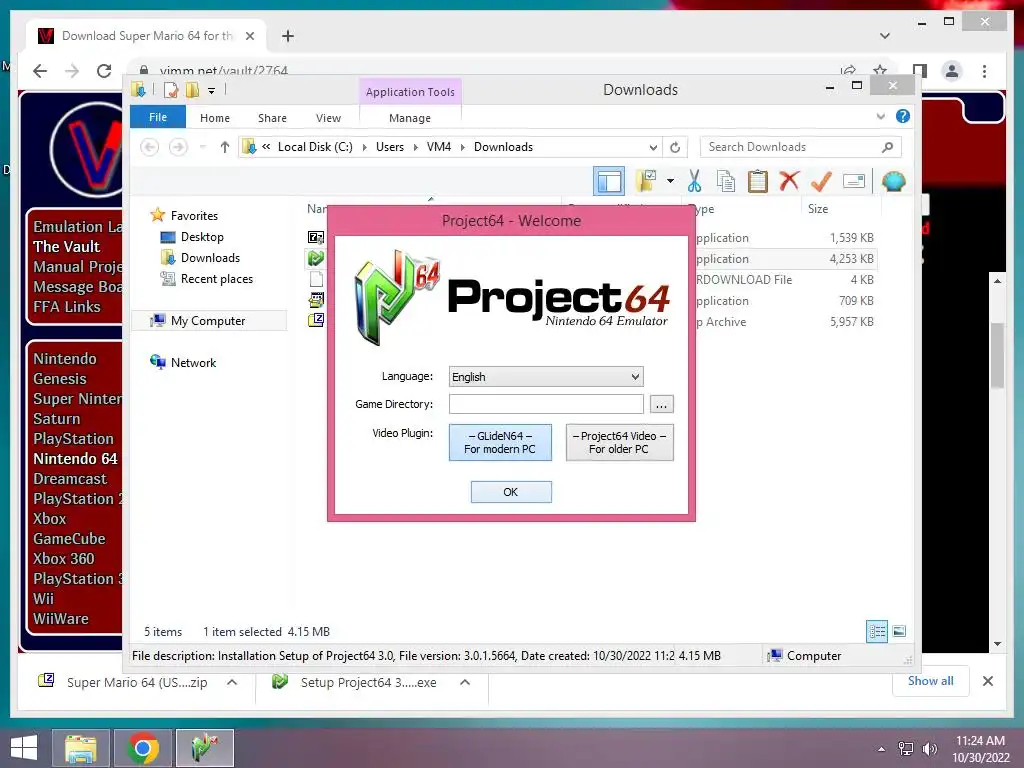This screenshot has height=768, width=1024.
Task: Select Favorites in the navigation pane
Action: 194,216
